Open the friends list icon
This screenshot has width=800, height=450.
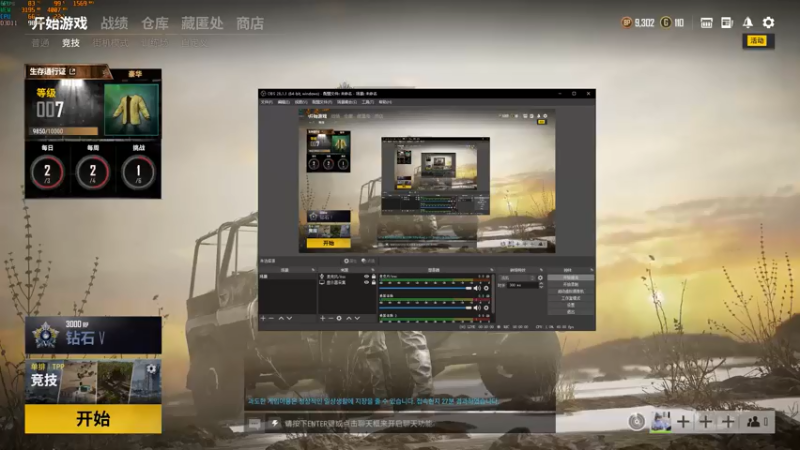(754, 422)
